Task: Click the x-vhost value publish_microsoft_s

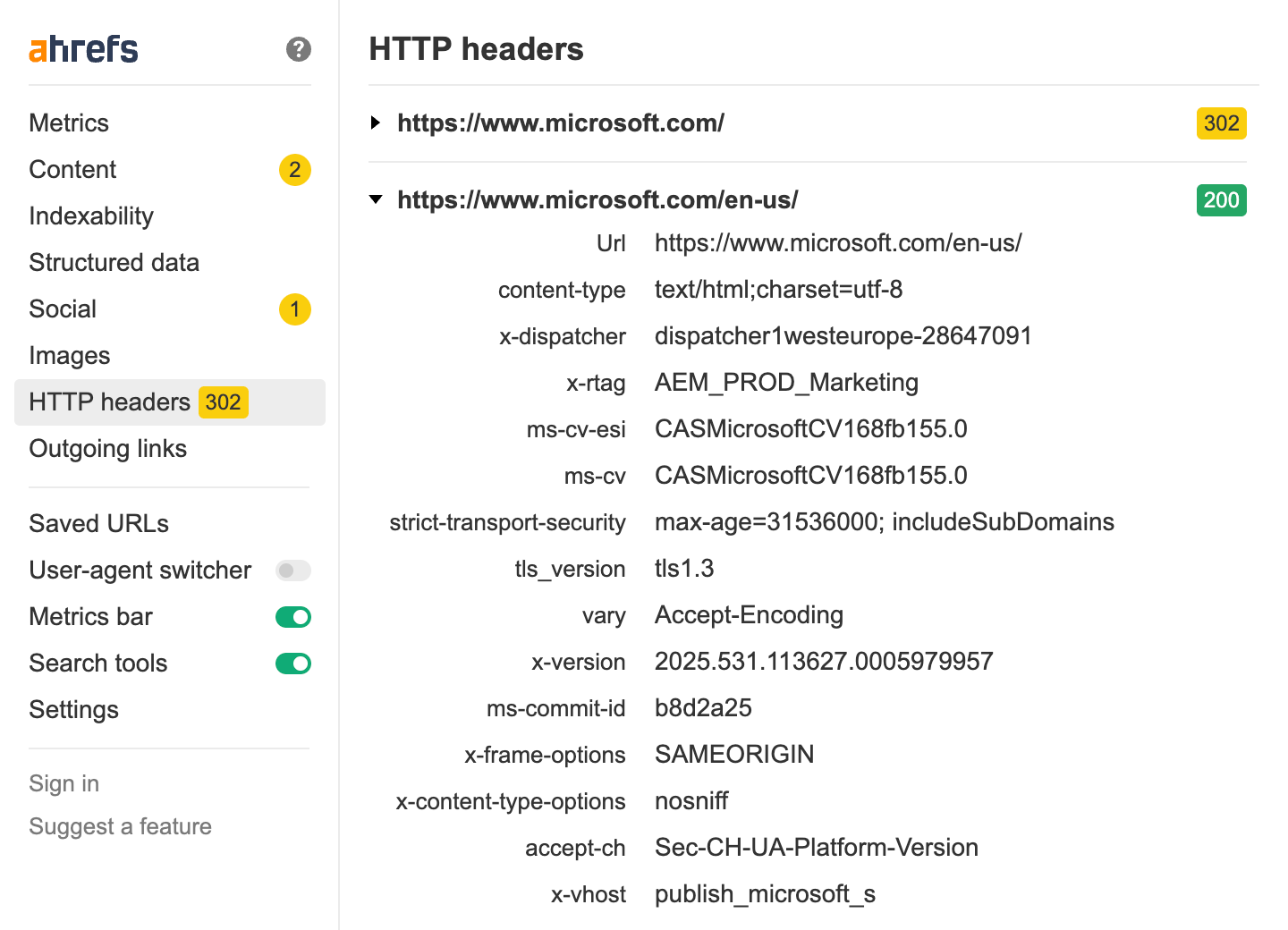Action: tap(766, 894)
